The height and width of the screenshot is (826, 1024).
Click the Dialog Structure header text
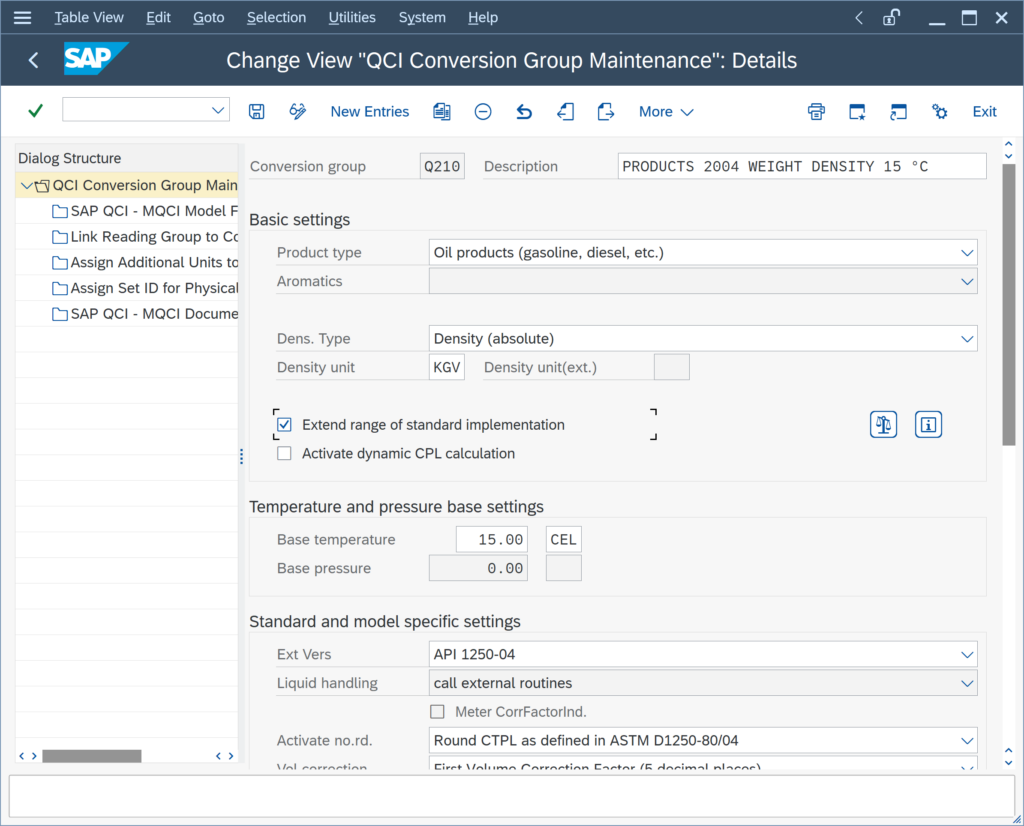[70, 158]
